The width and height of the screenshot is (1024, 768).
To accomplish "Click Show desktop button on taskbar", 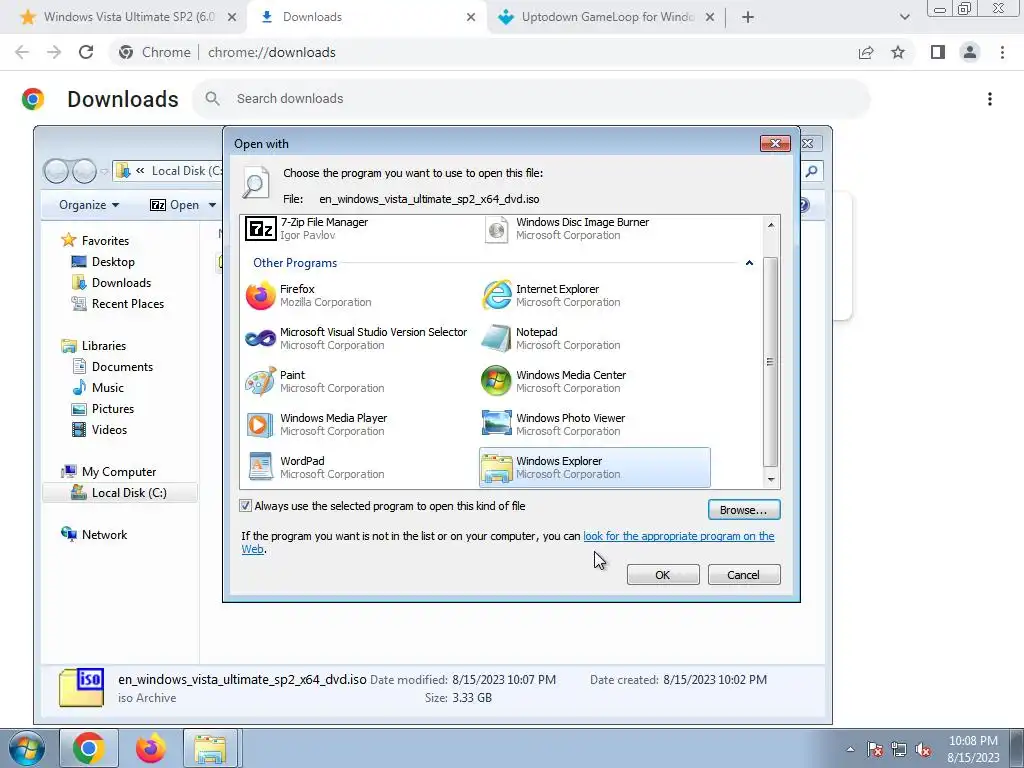I will point(1017,748).
